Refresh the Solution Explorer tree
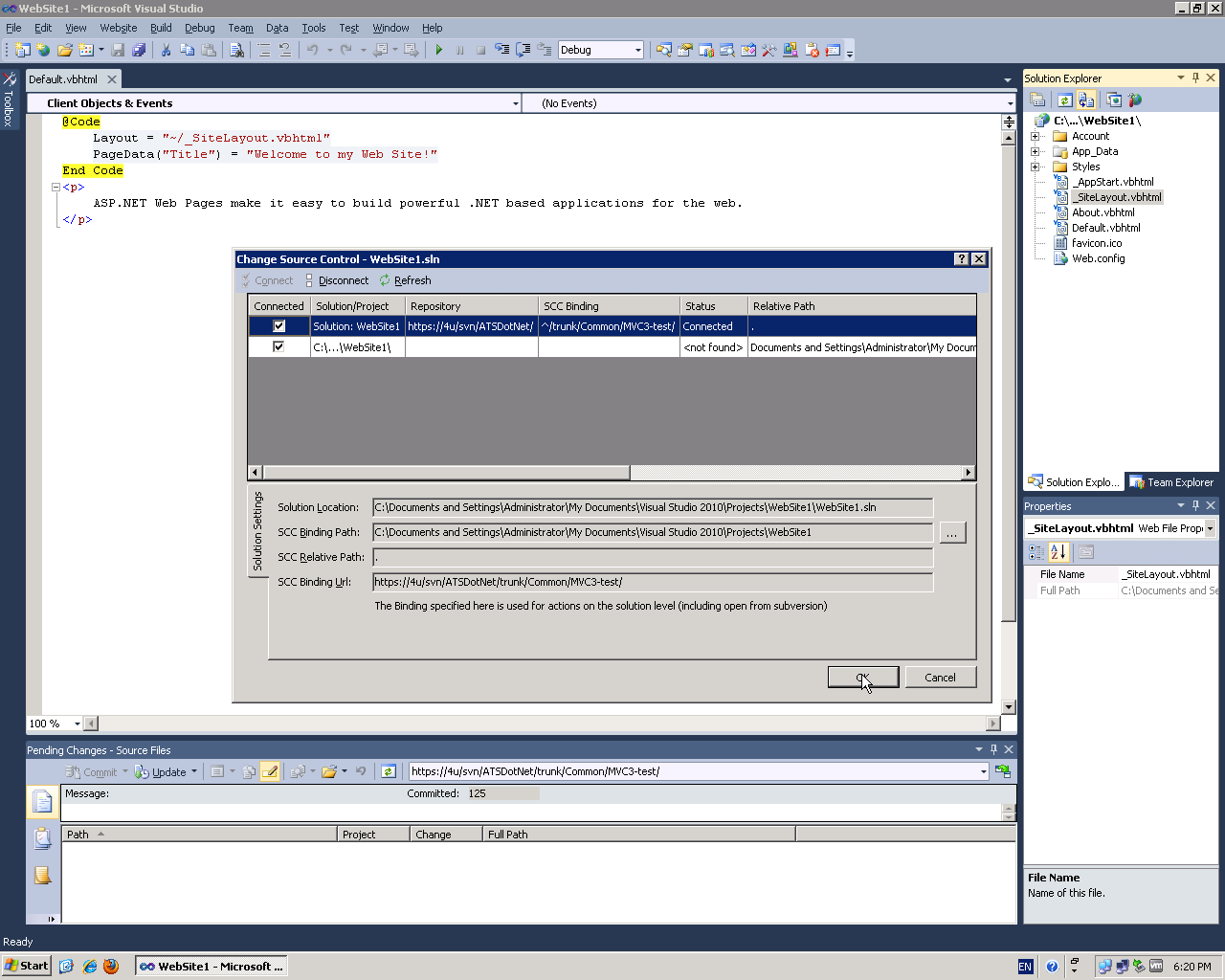The image size is (1225, 980). [x=1064, y=100]
